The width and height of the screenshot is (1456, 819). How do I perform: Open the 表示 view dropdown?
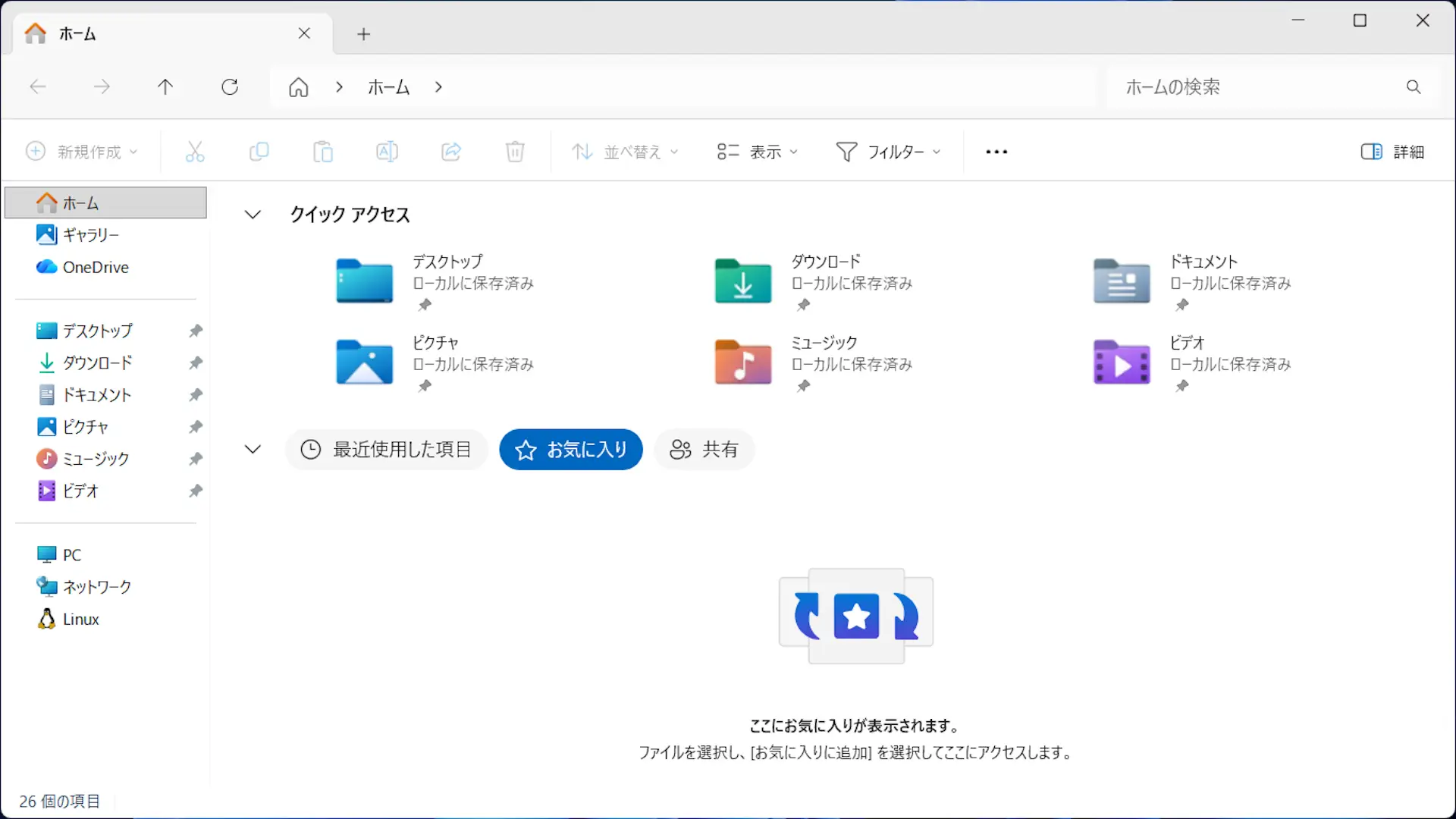(757, 152)
